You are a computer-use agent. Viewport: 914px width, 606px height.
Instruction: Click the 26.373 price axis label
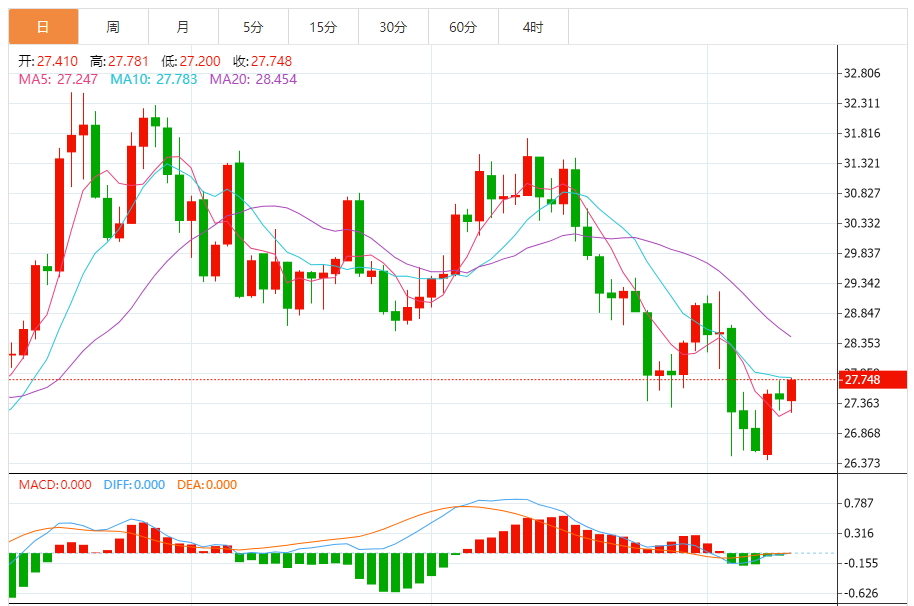862,463
